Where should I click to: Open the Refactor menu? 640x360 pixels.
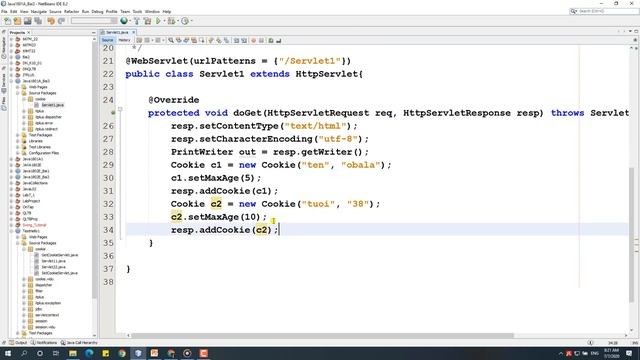(x=71, y=11)
